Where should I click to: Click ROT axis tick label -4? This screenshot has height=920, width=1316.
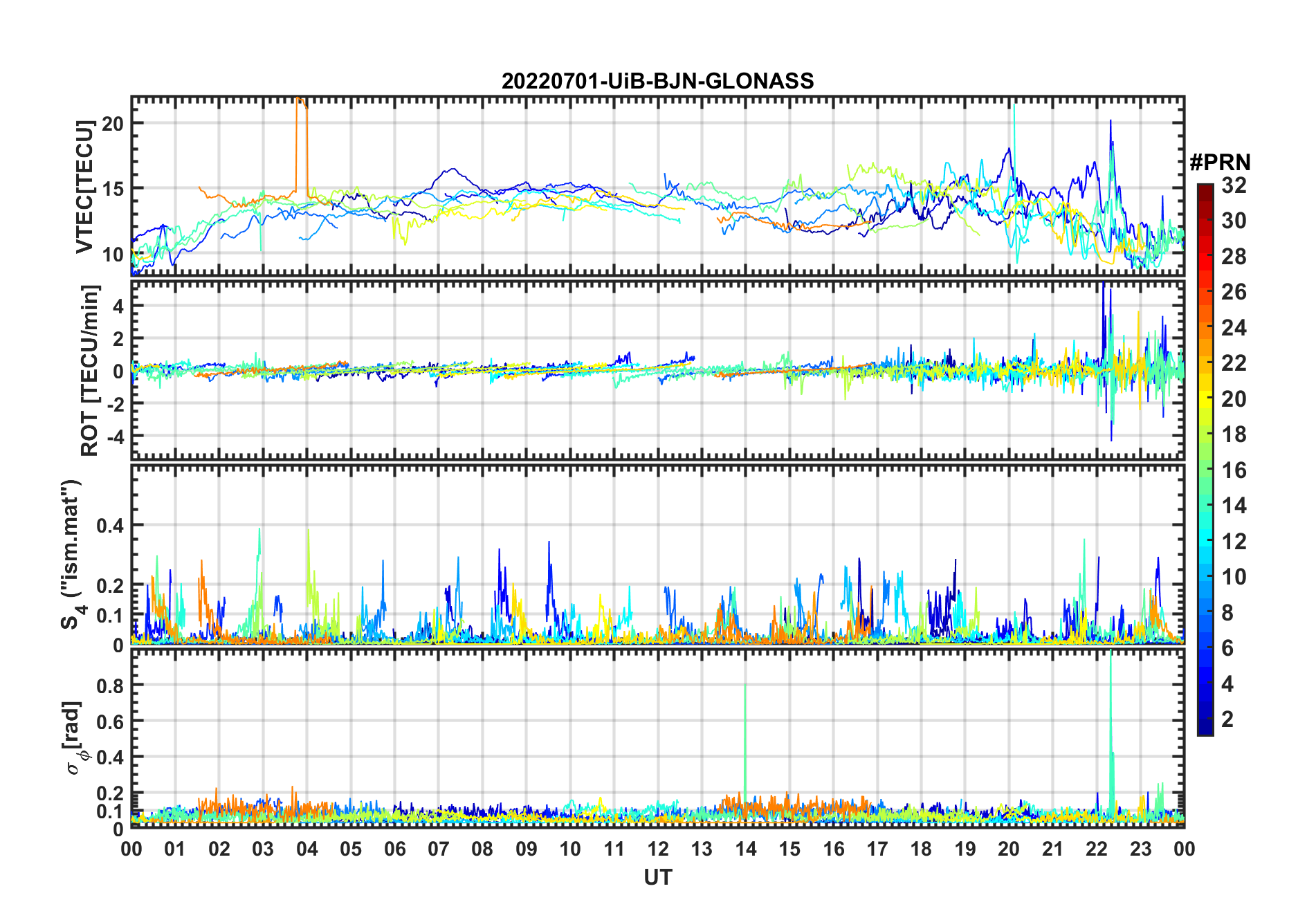click(115, 436)
